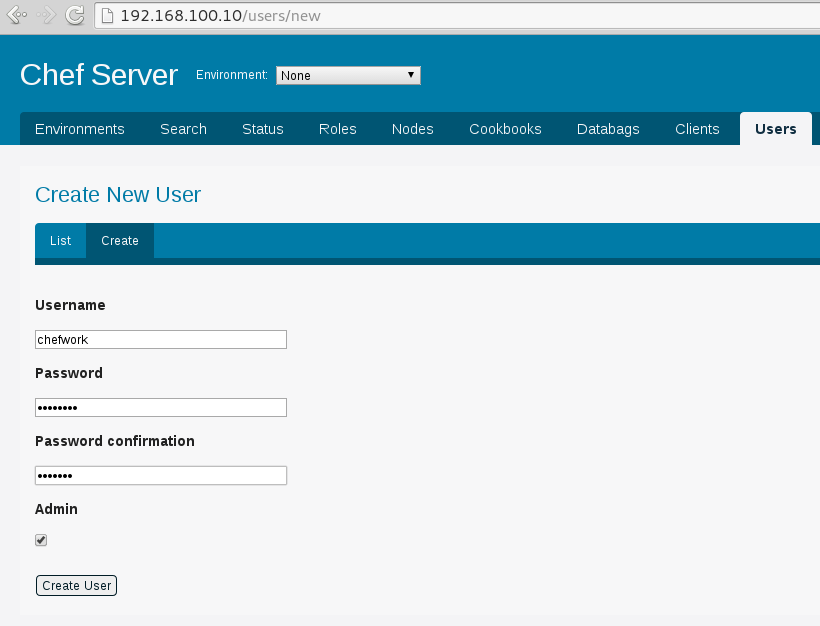The width and height of the screenshot is (820, 626).
Task: Open the Cookbooks tab
Action: tap(505, 129)
